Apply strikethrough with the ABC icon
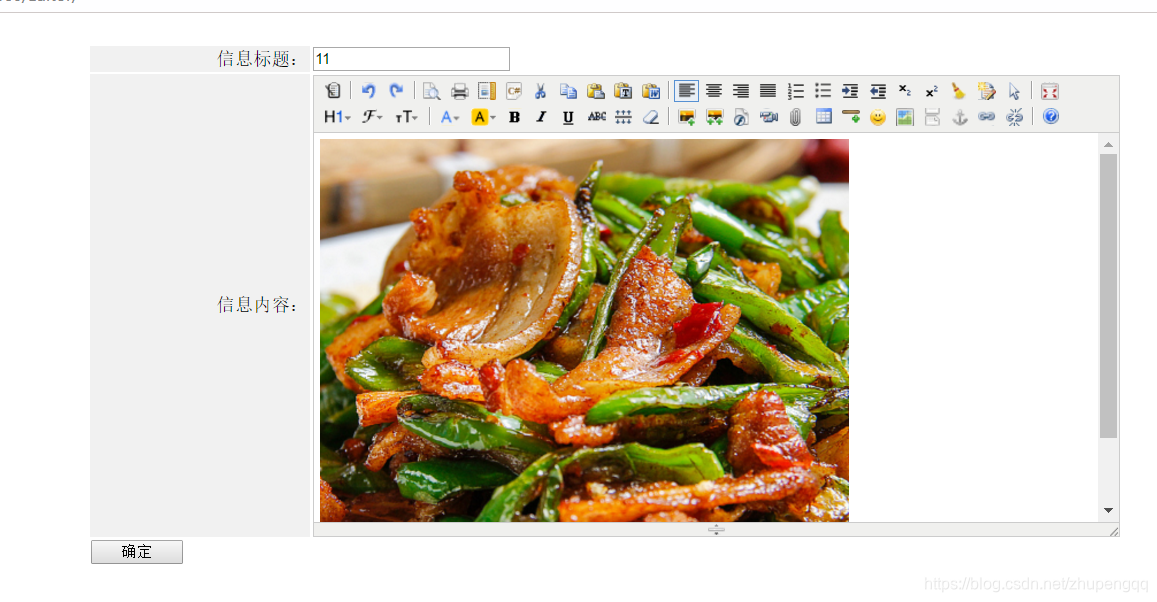Screen dimensions: 1157x602 point(596,117)
